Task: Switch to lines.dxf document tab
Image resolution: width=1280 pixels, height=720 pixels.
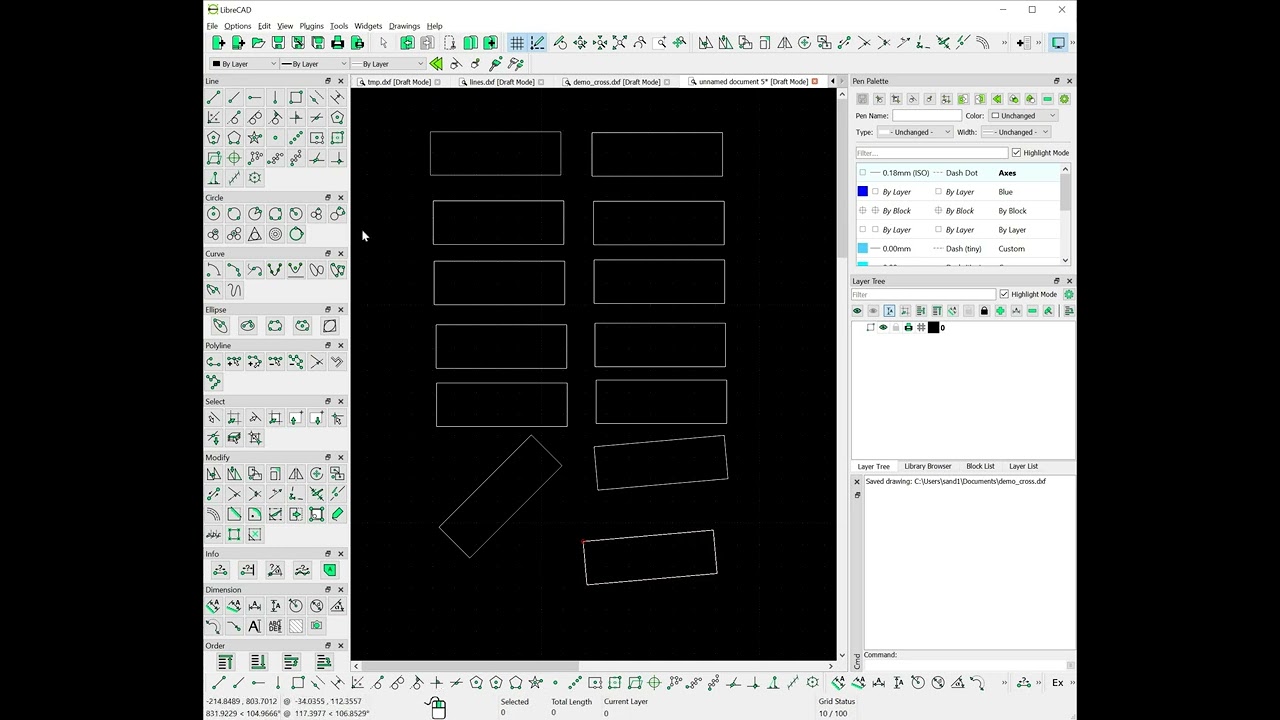Action: click(x=502, y=82)
